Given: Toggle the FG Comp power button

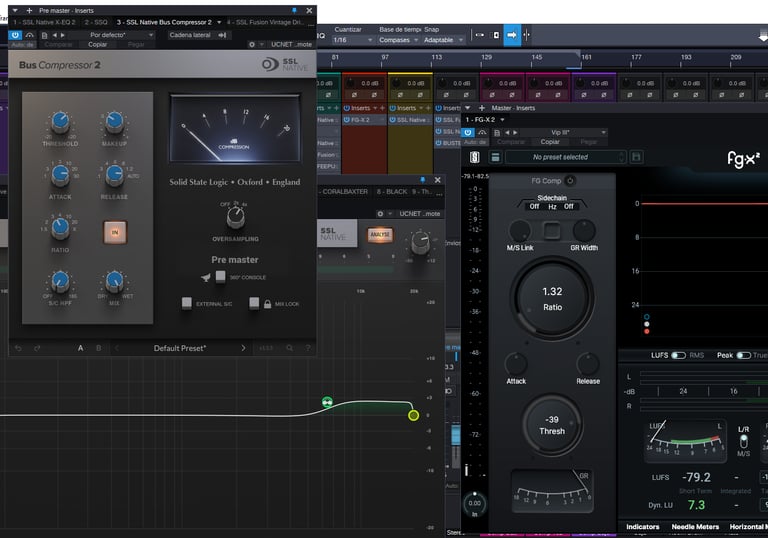Looking at the screenshot, I should (570, 180).
